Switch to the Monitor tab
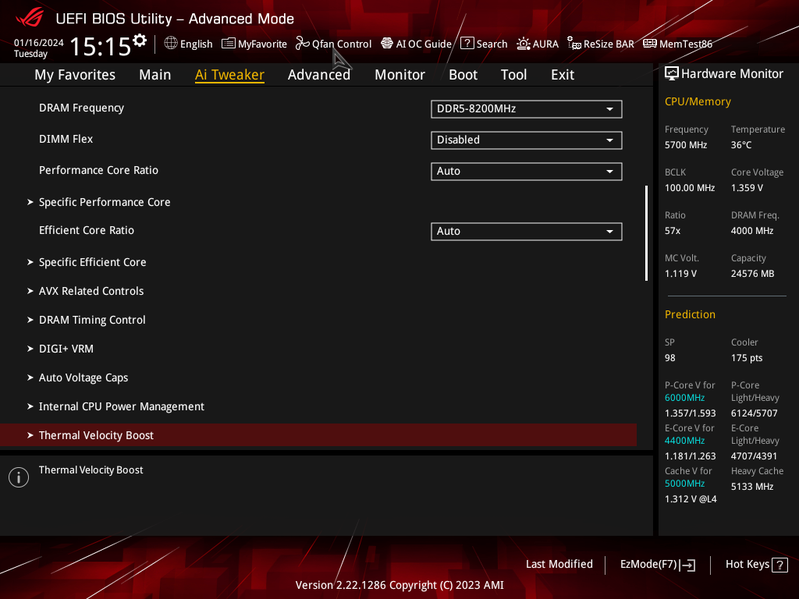Image resolution: width=799 pixels, height=599 pixels. click(x=400, y=75)
